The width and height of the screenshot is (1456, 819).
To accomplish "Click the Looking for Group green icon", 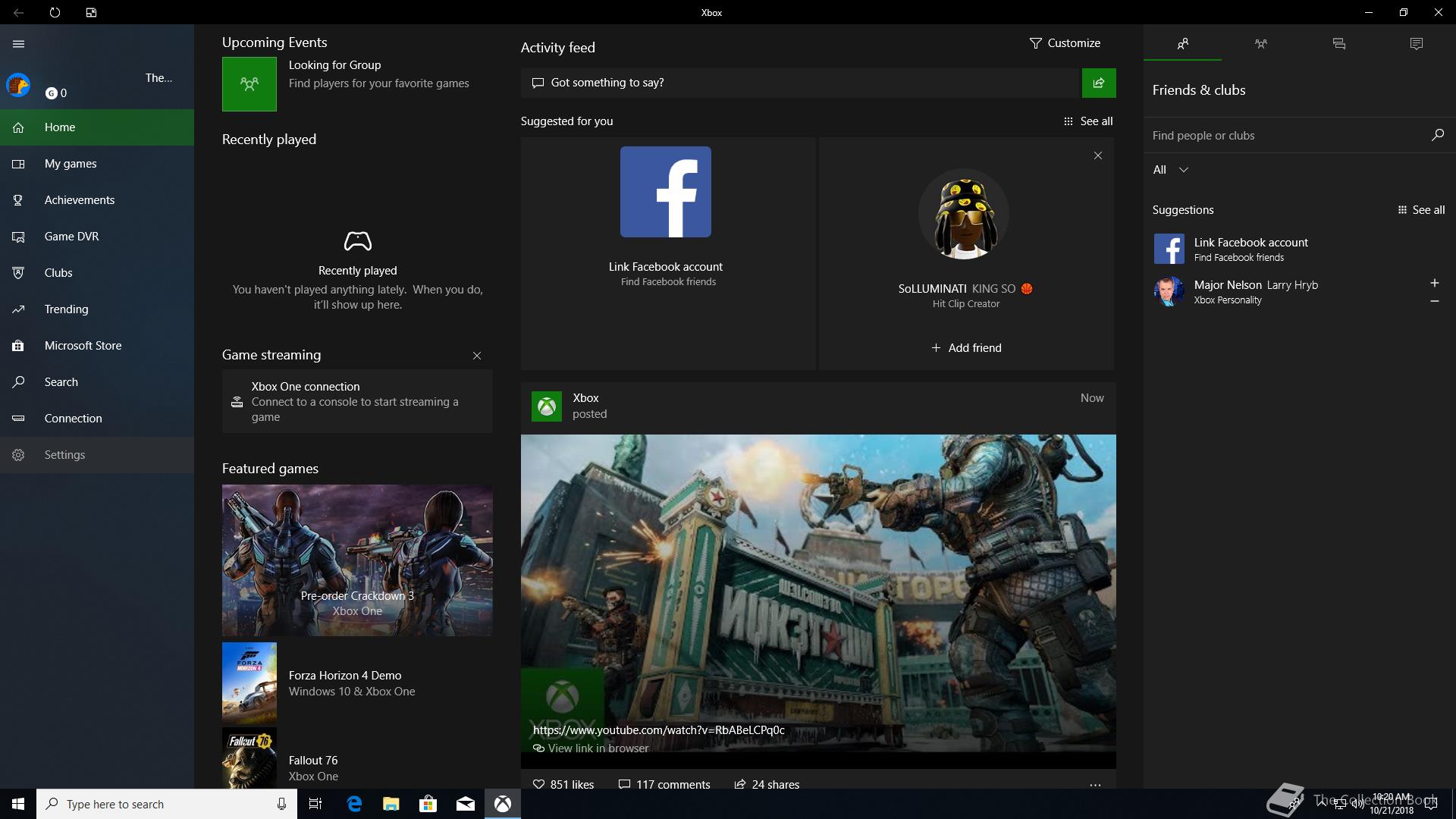I will point(249,84).
